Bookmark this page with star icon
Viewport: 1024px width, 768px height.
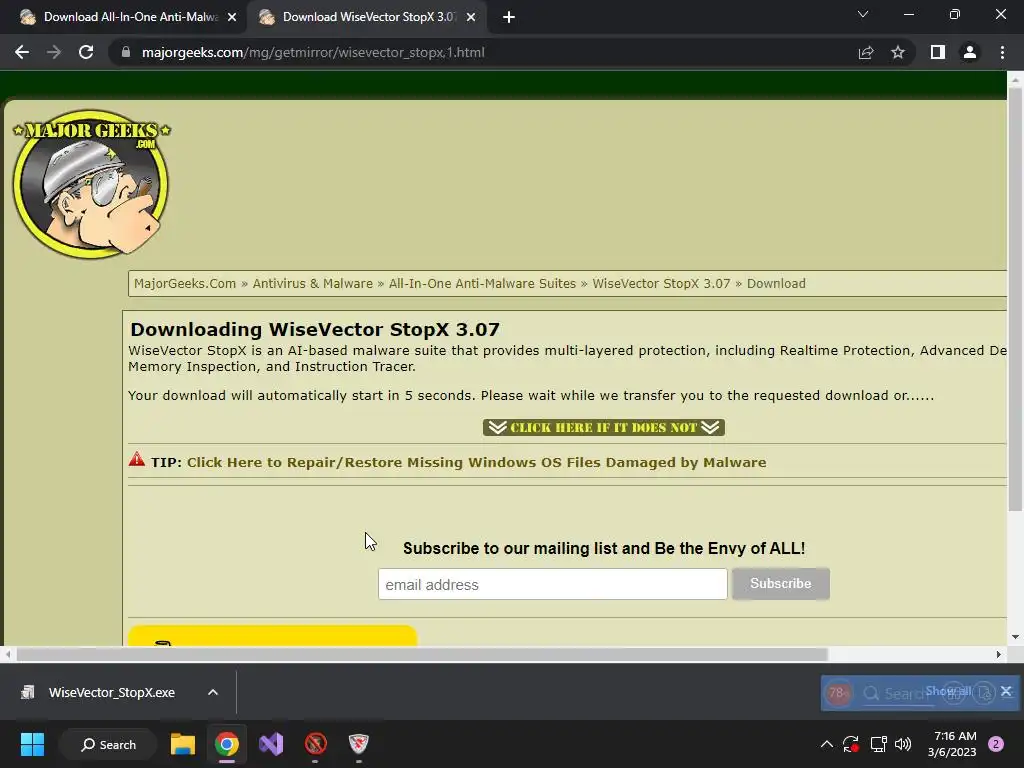[x=898, y=52]
